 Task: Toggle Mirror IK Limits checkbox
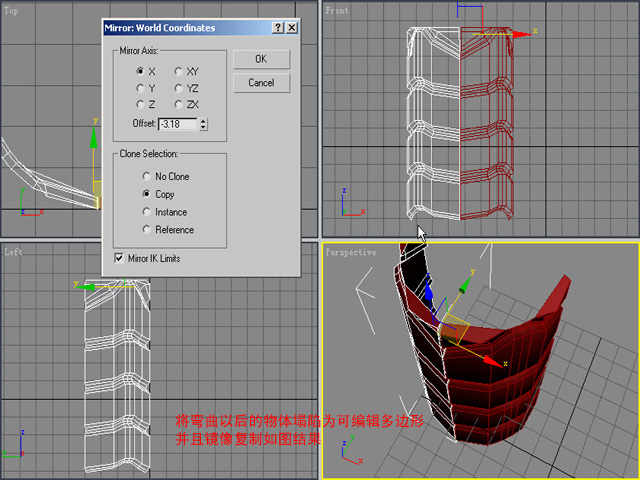119,258
